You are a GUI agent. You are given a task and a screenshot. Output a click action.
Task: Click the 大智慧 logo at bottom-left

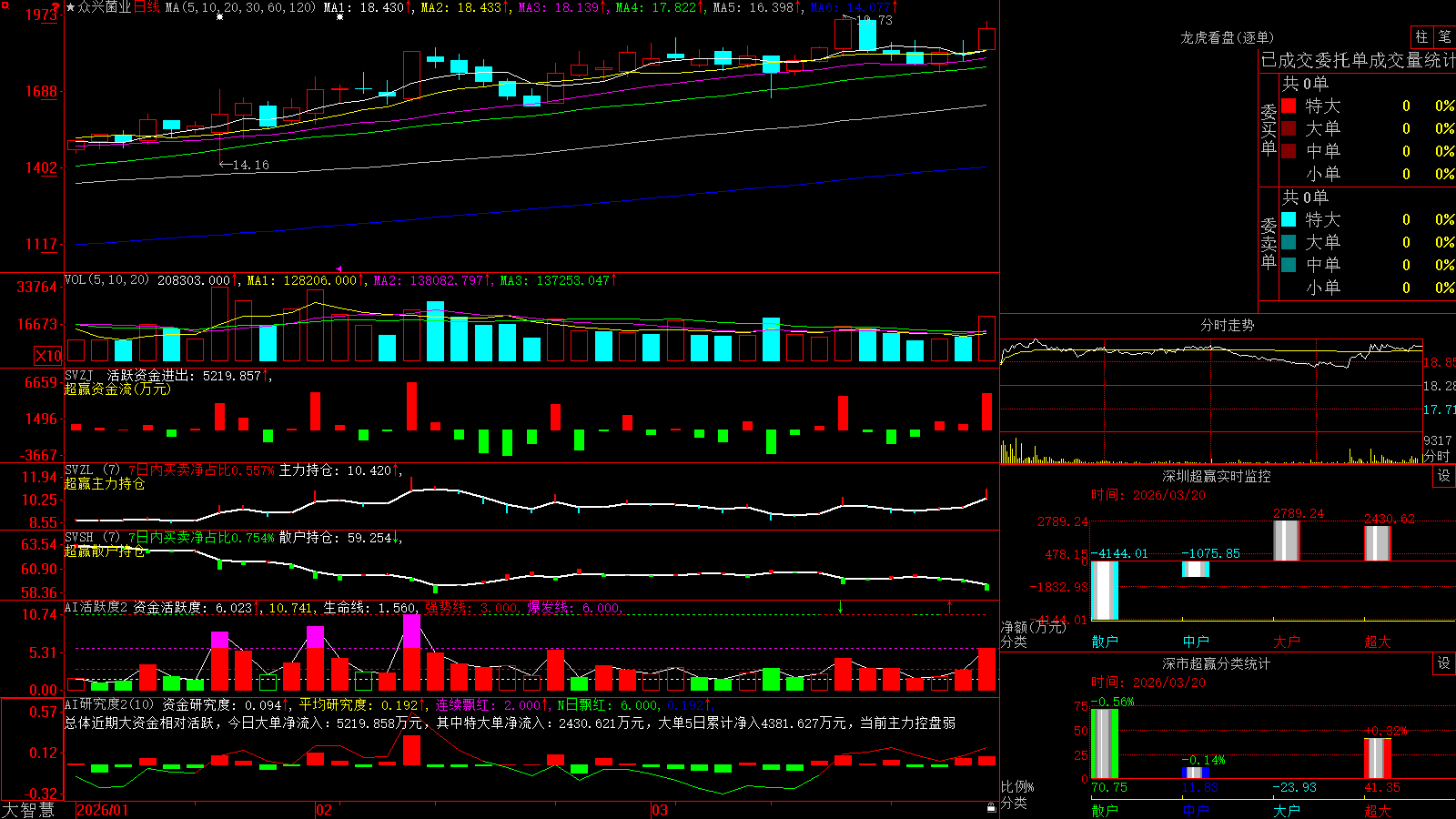[x=28, y=810]
